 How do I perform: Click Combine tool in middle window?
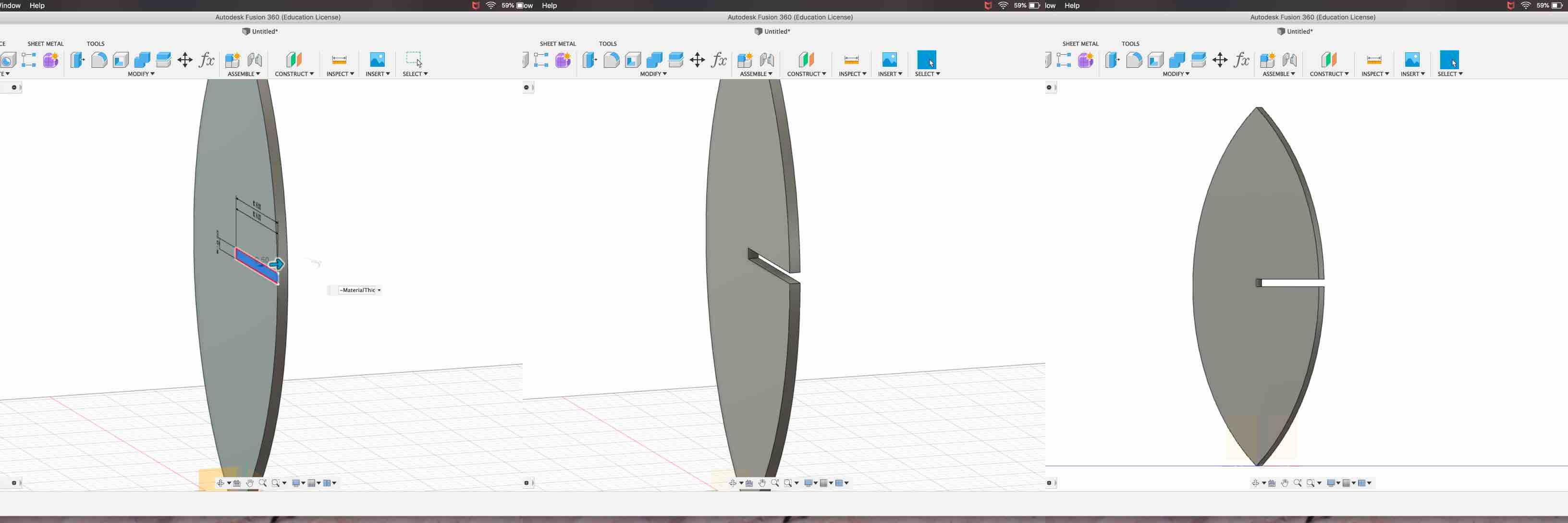(654, 60)
